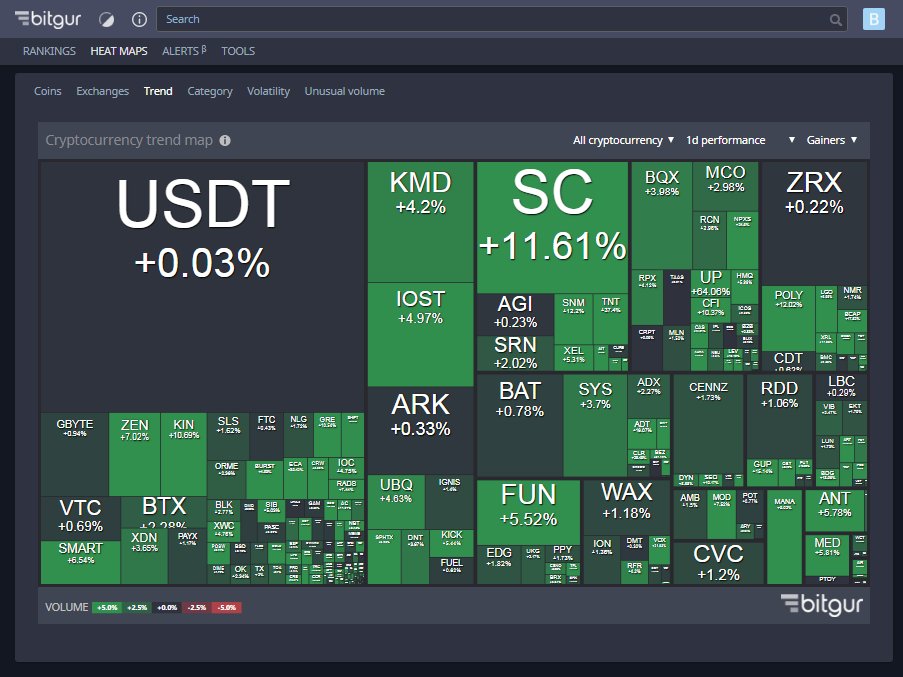
Task: Open the user profile B avatar
Action: point(874,19)
